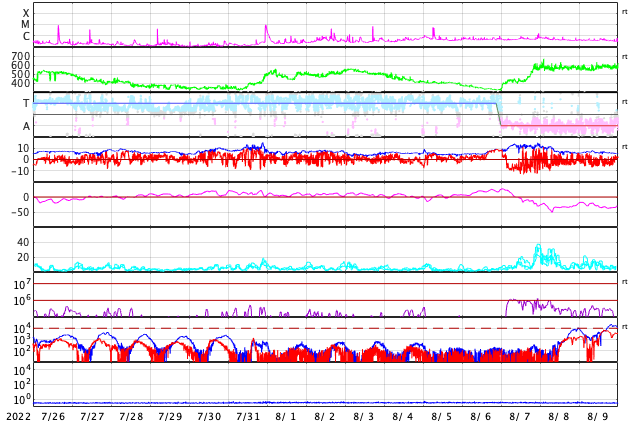Click the M flare-class axis label

pos(25,25)
